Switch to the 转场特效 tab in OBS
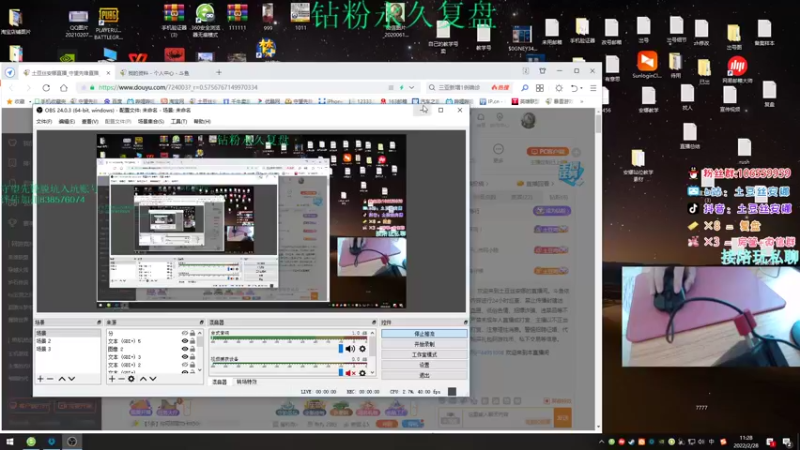This screenshot has width=800, height=450. tap(246, 382)
